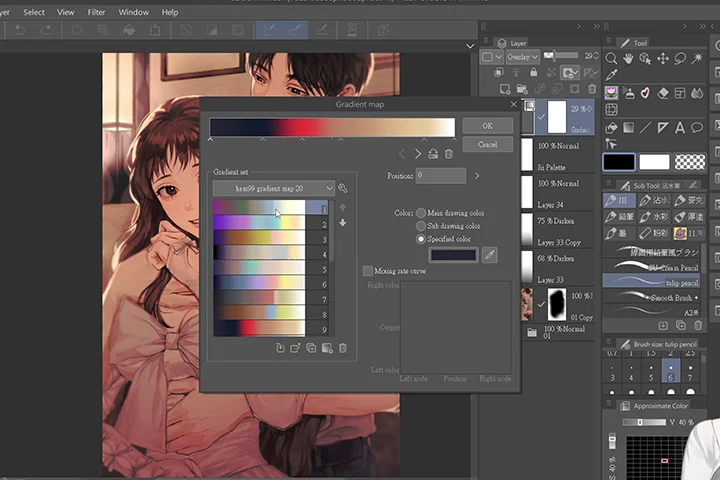Cancel the Gradient map dialog
The width and height of the screenshot is (720, 480).
pos(488,144)
